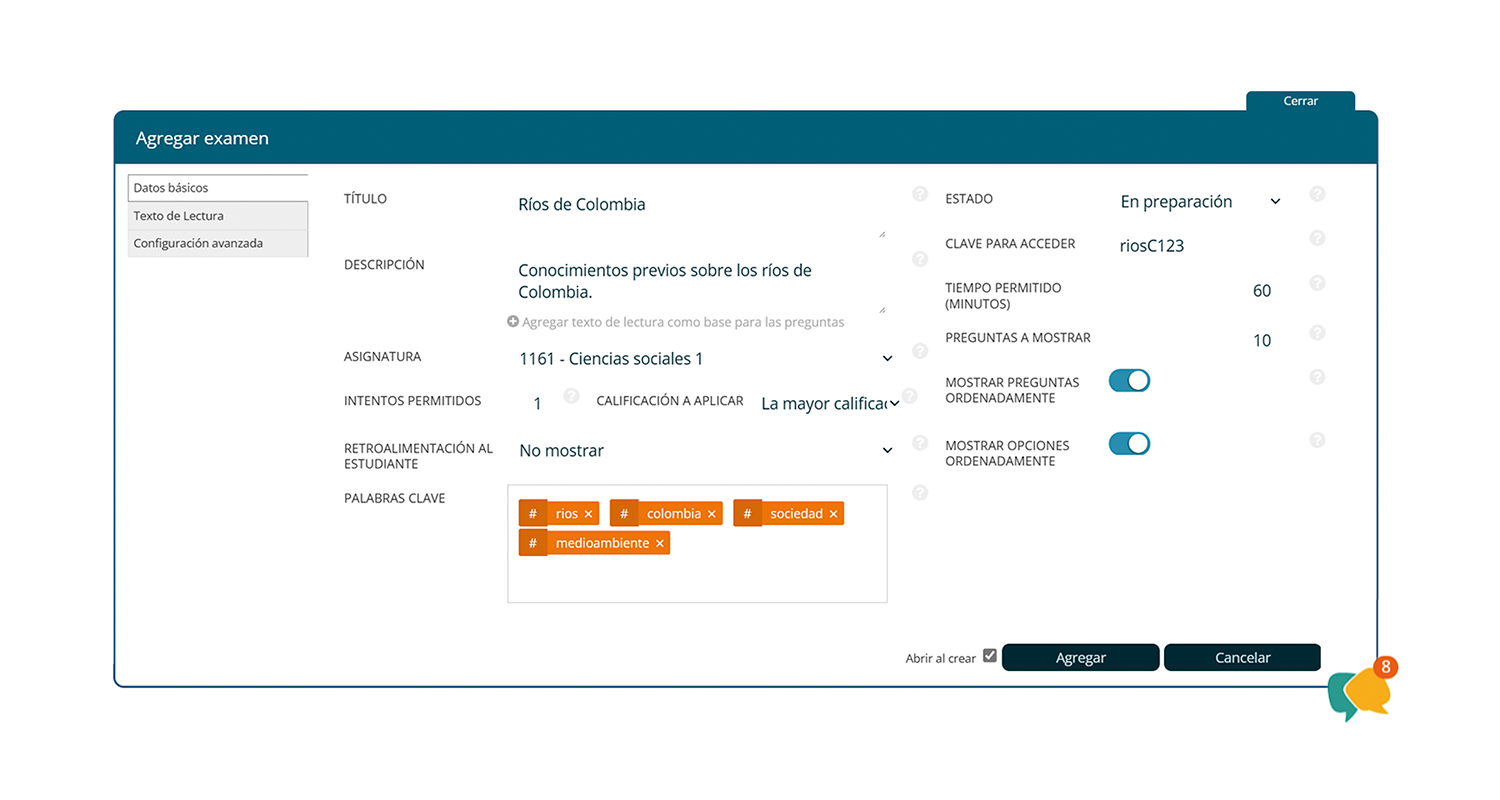Toggle Mostrar preguntas ordenadamente switch
This screenshot has height=800, width=1500.
click(1129, 381)
